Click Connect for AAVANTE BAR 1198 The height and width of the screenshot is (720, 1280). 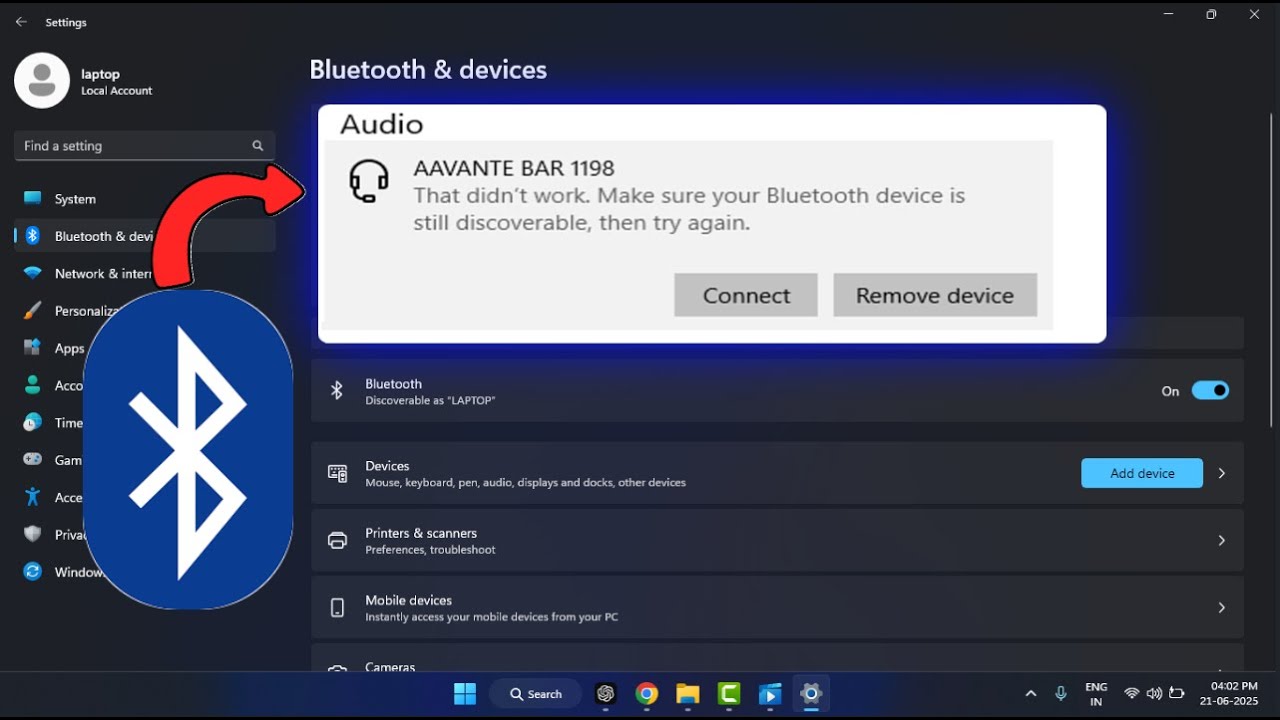(x=746, y=295)
